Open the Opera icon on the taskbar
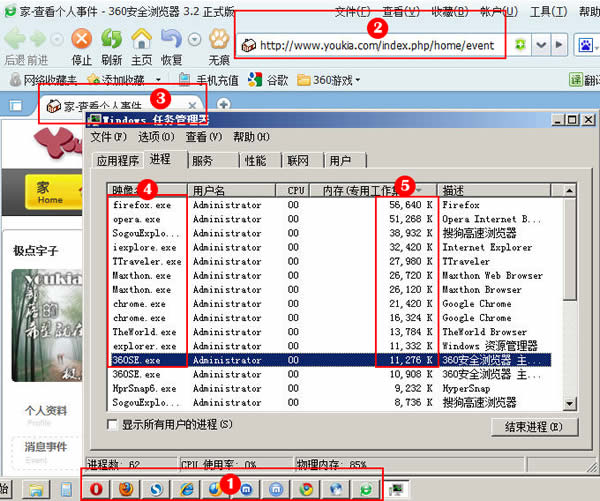Screen dimensions: 600x501 [x=96, y=489]
